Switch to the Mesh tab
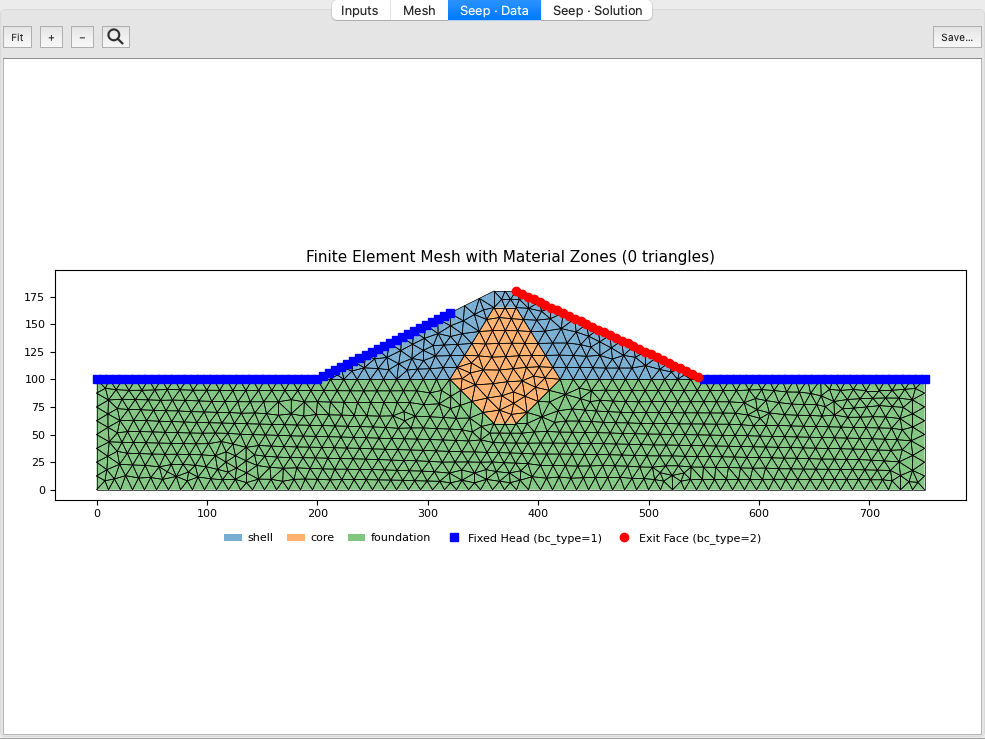 click(x=419, y=10)
